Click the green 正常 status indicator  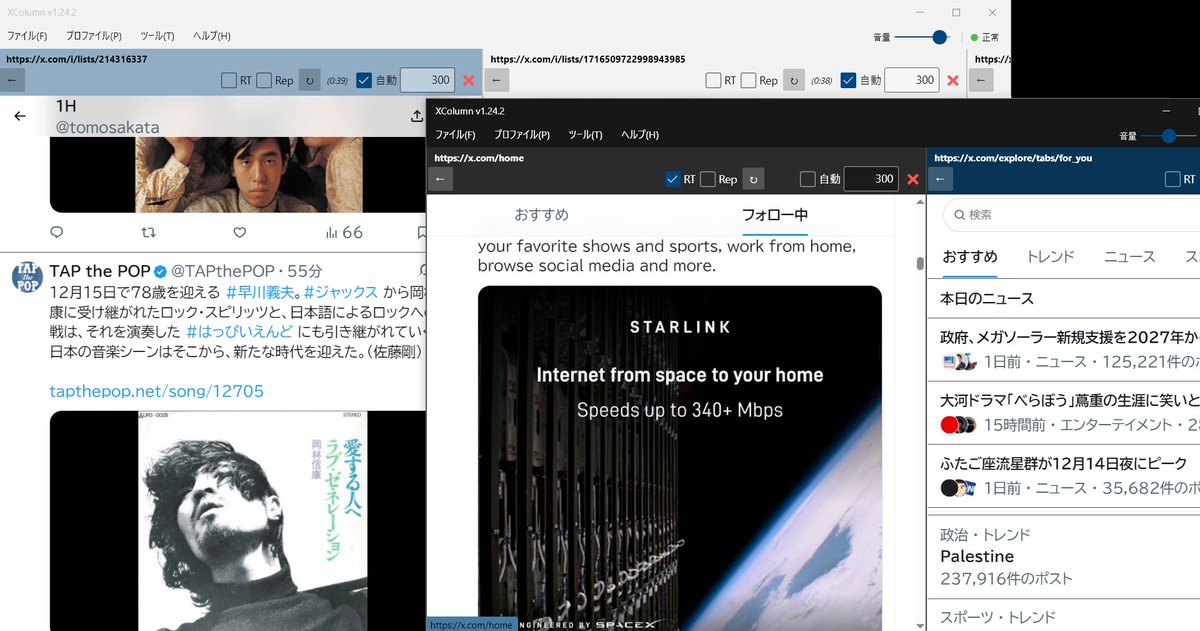[x=983, y=37]
